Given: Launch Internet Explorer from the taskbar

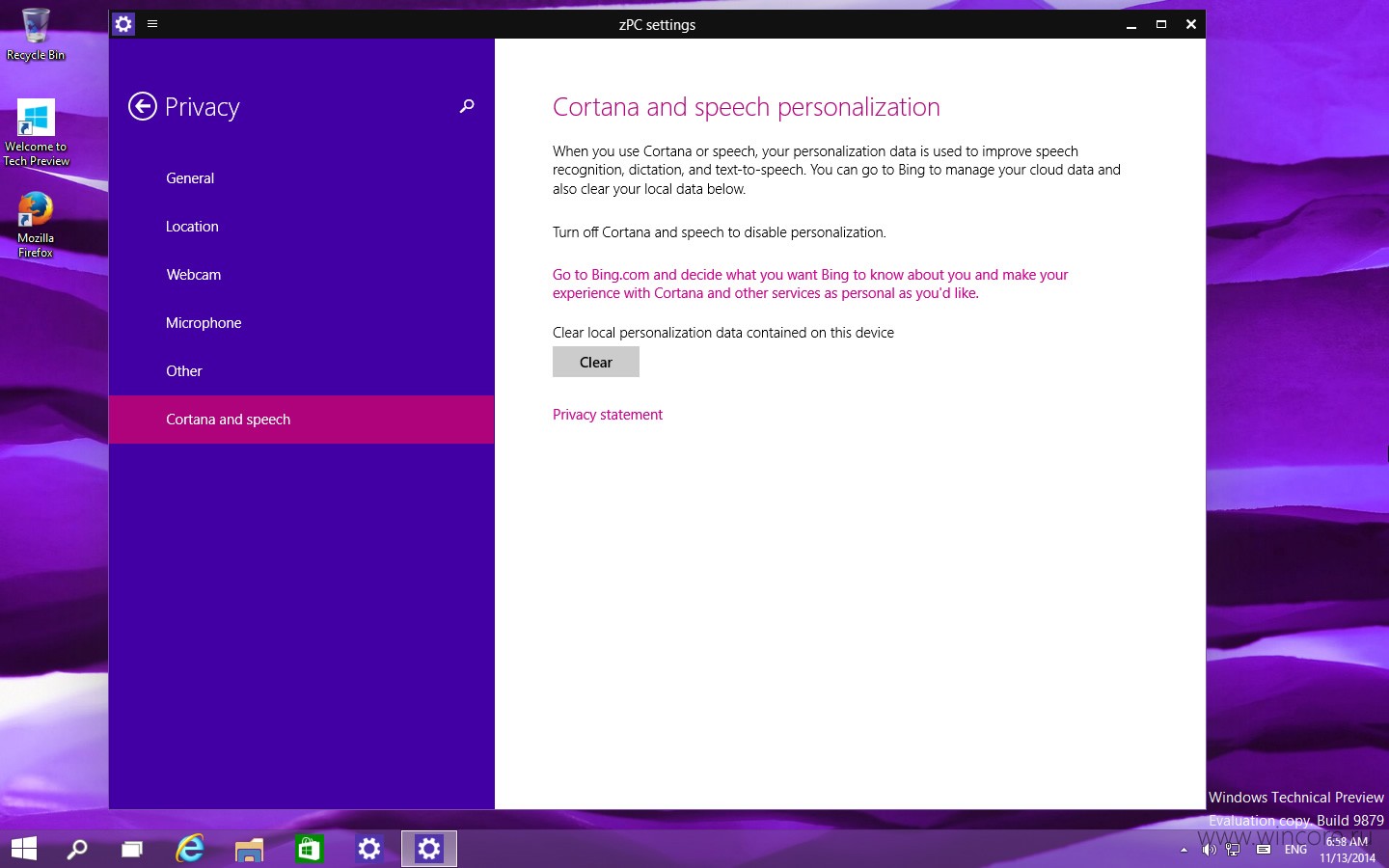Looking at the screenshot, I should click(191, 849).
